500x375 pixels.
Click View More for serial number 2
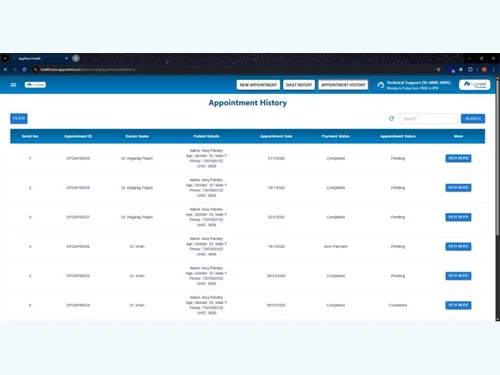pos(458,188)
